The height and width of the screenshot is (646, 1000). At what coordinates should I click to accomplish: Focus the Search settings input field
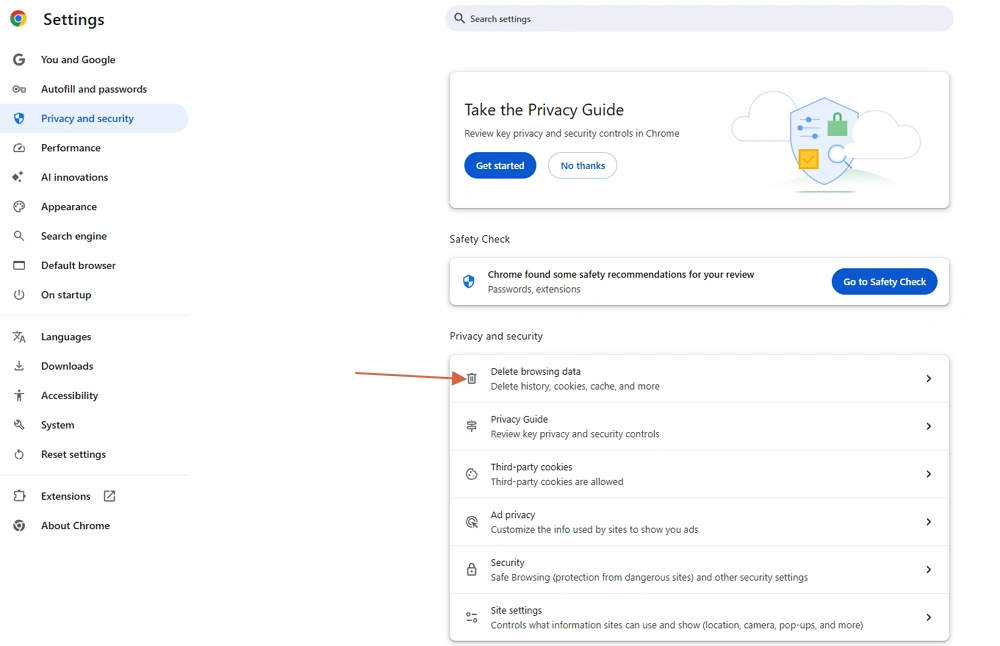click(x=699, y=18)
